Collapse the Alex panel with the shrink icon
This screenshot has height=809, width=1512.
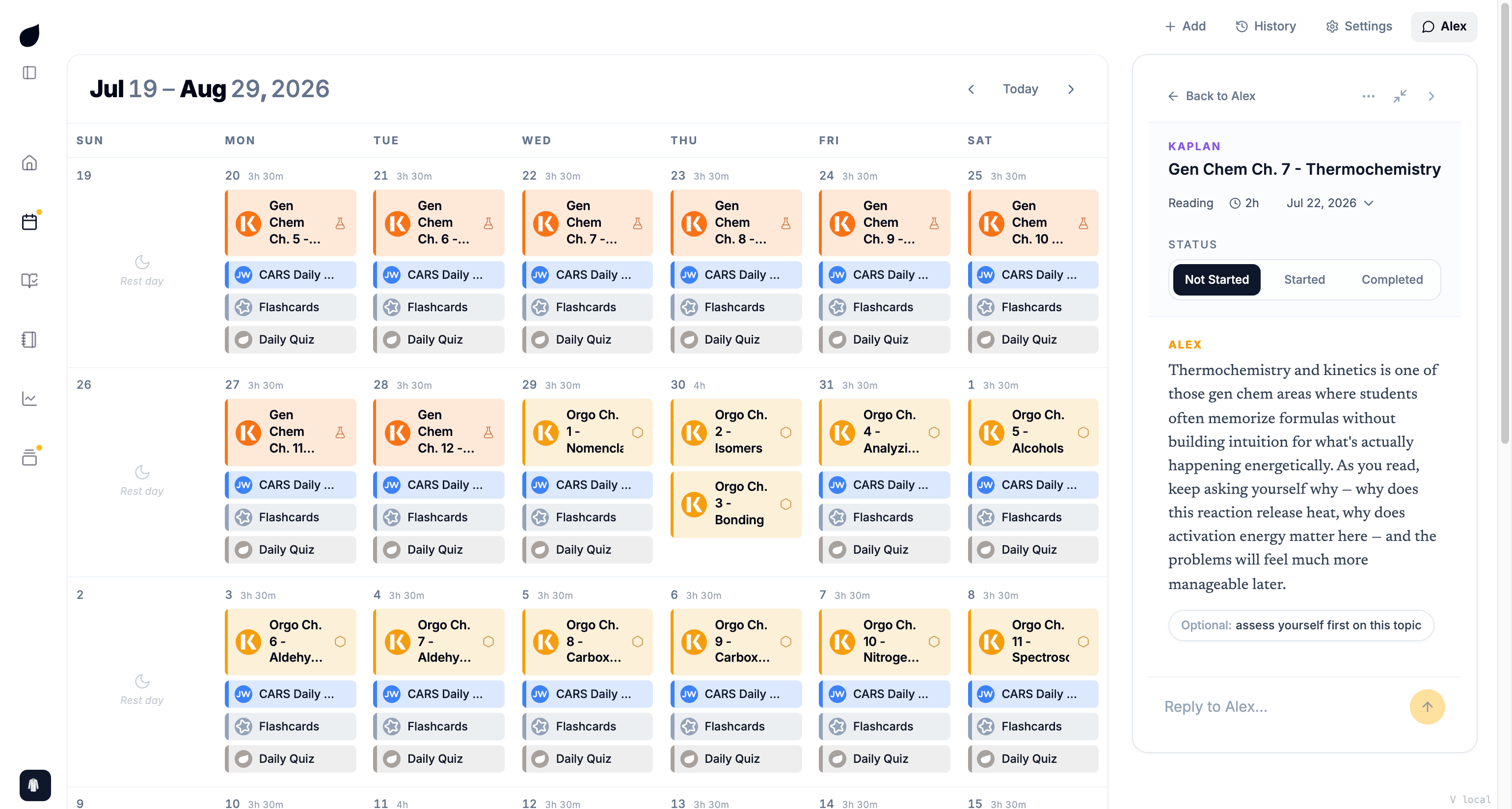coord(1400,96)
